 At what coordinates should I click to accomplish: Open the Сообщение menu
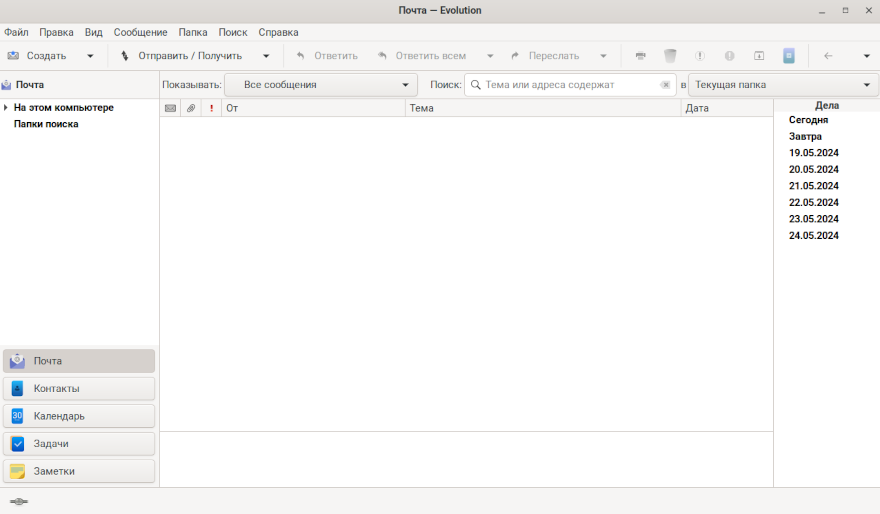point(140,32)
